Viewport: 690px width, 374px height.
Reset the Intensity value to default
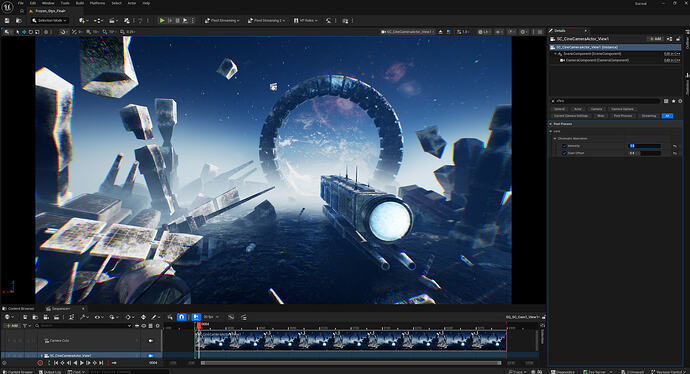click(x=675, y=146)
